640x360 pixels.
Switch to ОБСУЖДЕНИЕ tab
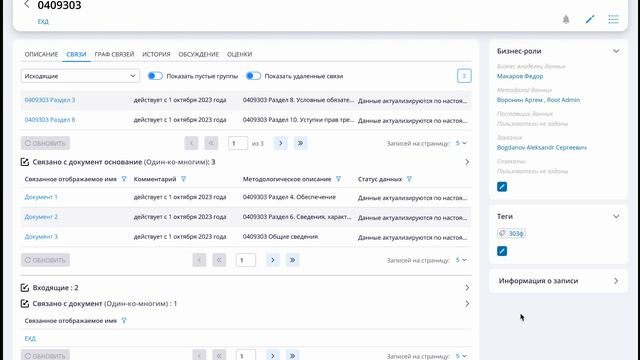tap(199, 54)
